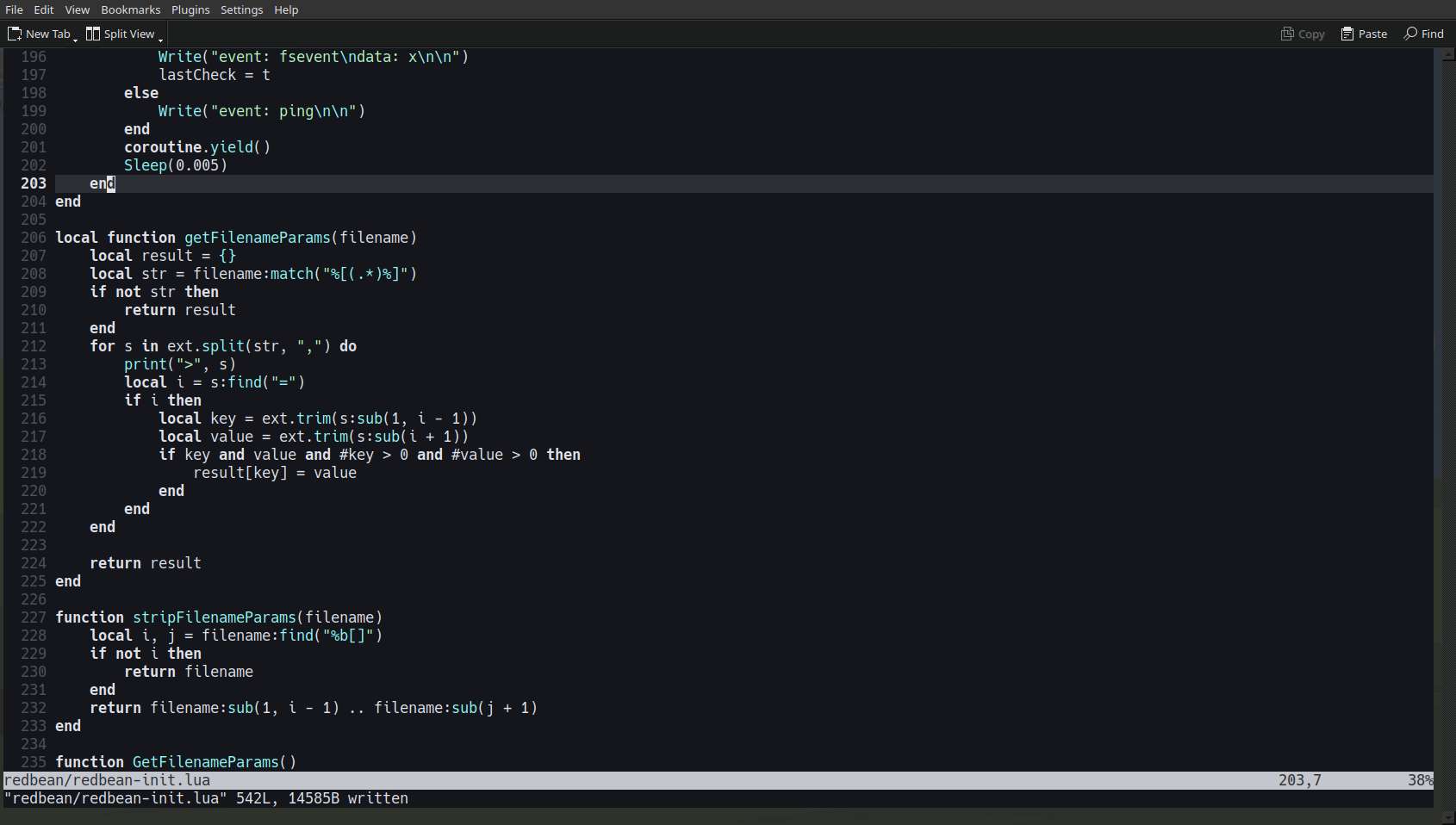The image size is (1456, 825).
Task: Click '542L, 14585B written' message
Action: point(322,798)
